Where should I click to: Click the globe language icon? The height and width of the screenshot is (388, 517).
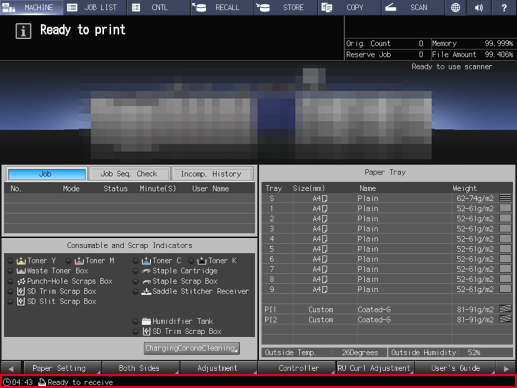455,7
